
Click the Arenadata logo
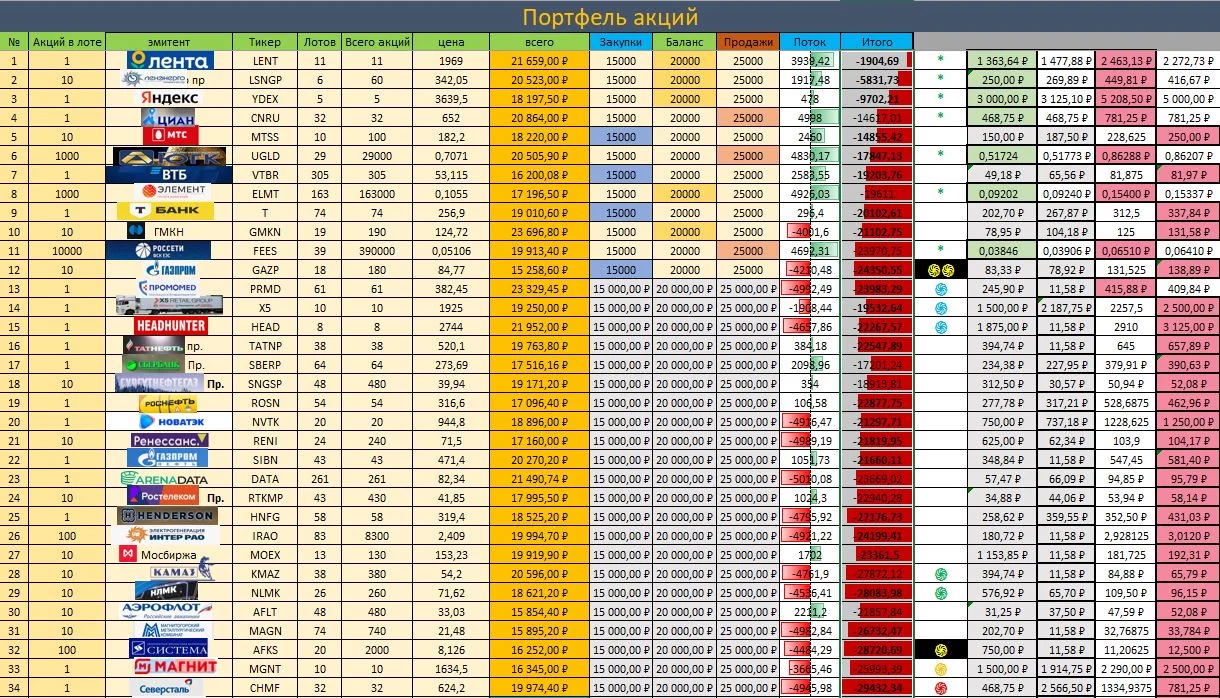(165, 478)
